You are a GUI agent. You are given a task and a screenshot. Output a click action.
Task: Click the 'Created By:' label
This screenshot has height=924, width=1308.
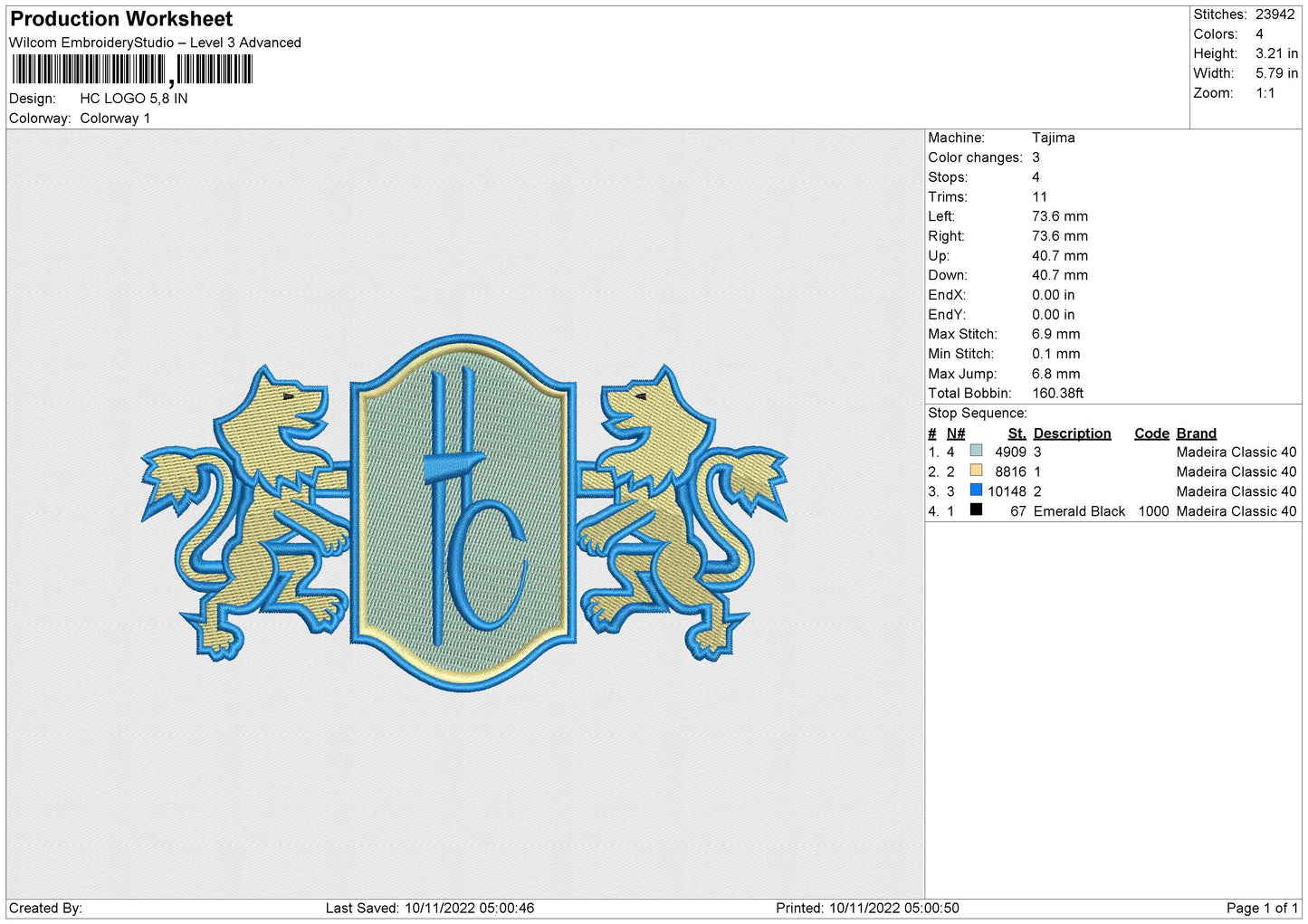point(45,909)
